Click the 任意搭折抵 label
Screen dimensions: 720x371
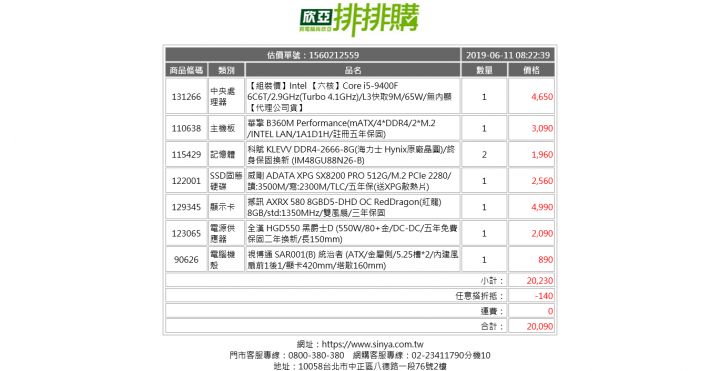click(x=479, y=296)
